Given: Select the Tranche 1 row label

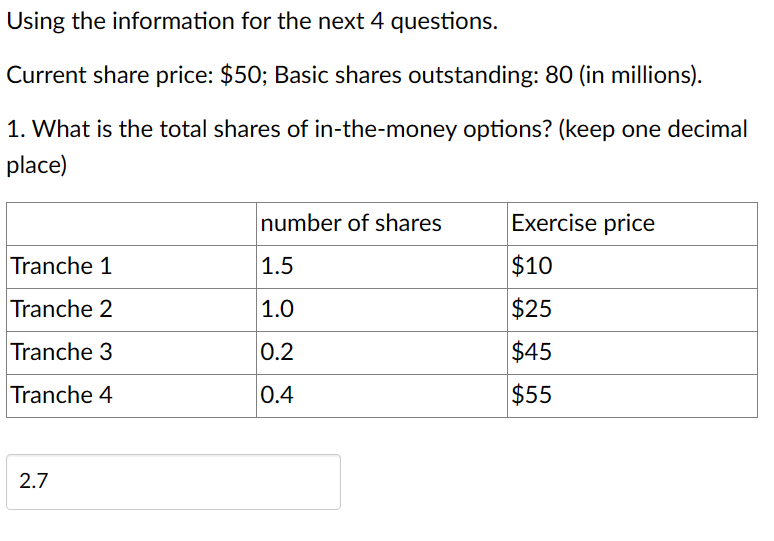Looking at the screenshot, I should coord(62,266).
